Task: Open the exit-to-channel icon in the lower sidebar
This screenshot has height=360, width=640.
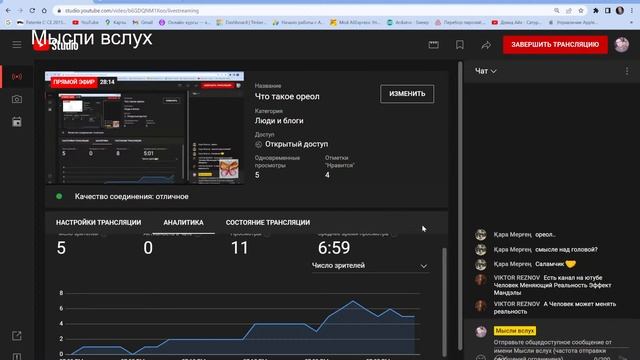Action: coord(17,336)
